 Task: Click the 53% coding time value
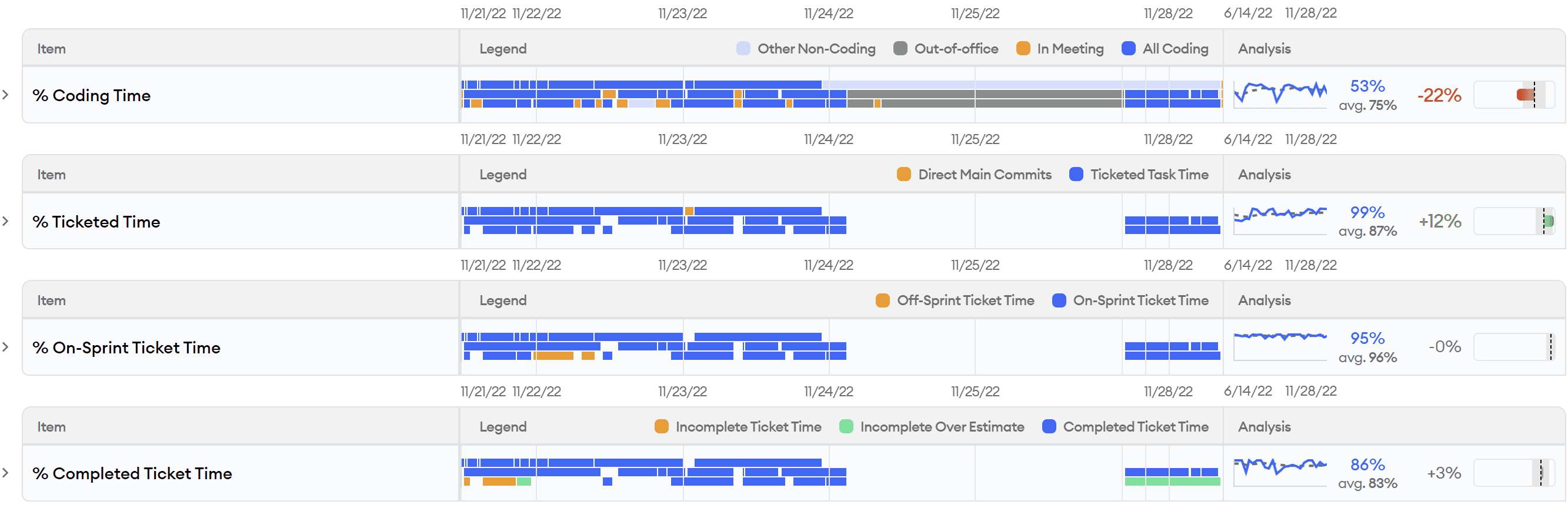pyautogui.click(x=1367, y=86)
